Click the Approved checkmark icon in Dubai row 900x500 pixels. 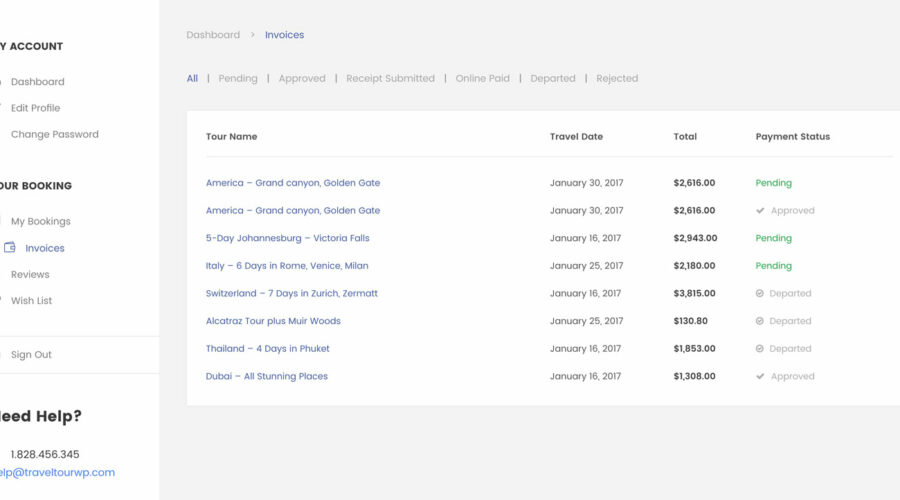[x=760, y=377]
